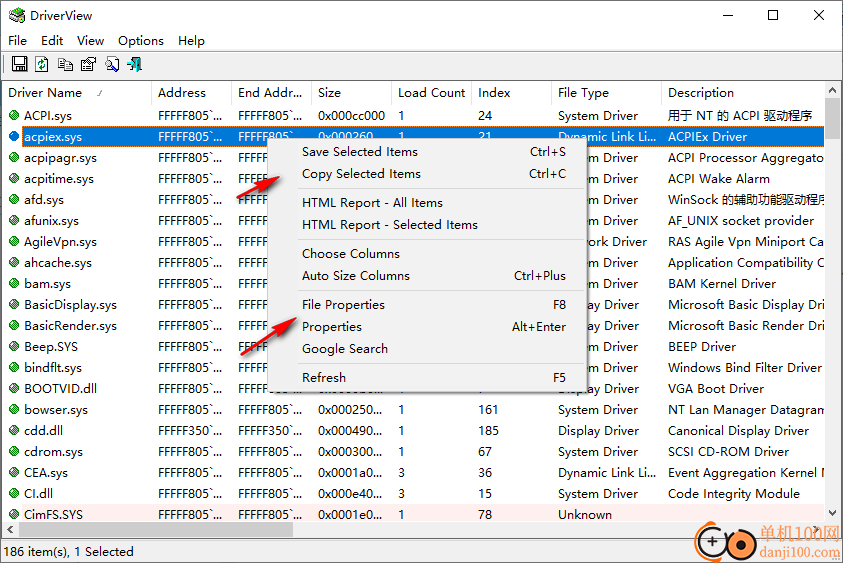Click the 'VGA Boot Driver' description cell
This screenshot has width=843, height=563.
pyautogui.click(x=716, y=388)
